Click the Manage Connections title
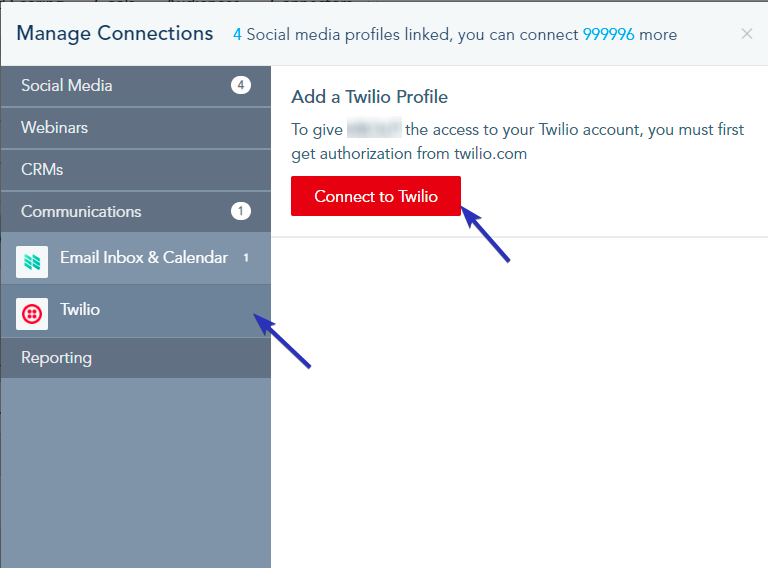Screen dimensions: 768x568 [115, 34]
